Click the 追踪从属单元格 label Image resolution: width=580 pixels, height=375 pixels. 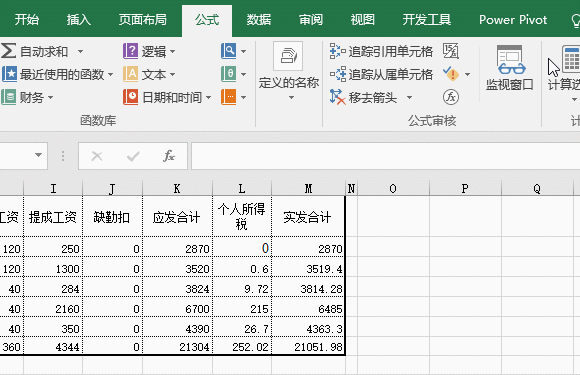pos(391,75)
